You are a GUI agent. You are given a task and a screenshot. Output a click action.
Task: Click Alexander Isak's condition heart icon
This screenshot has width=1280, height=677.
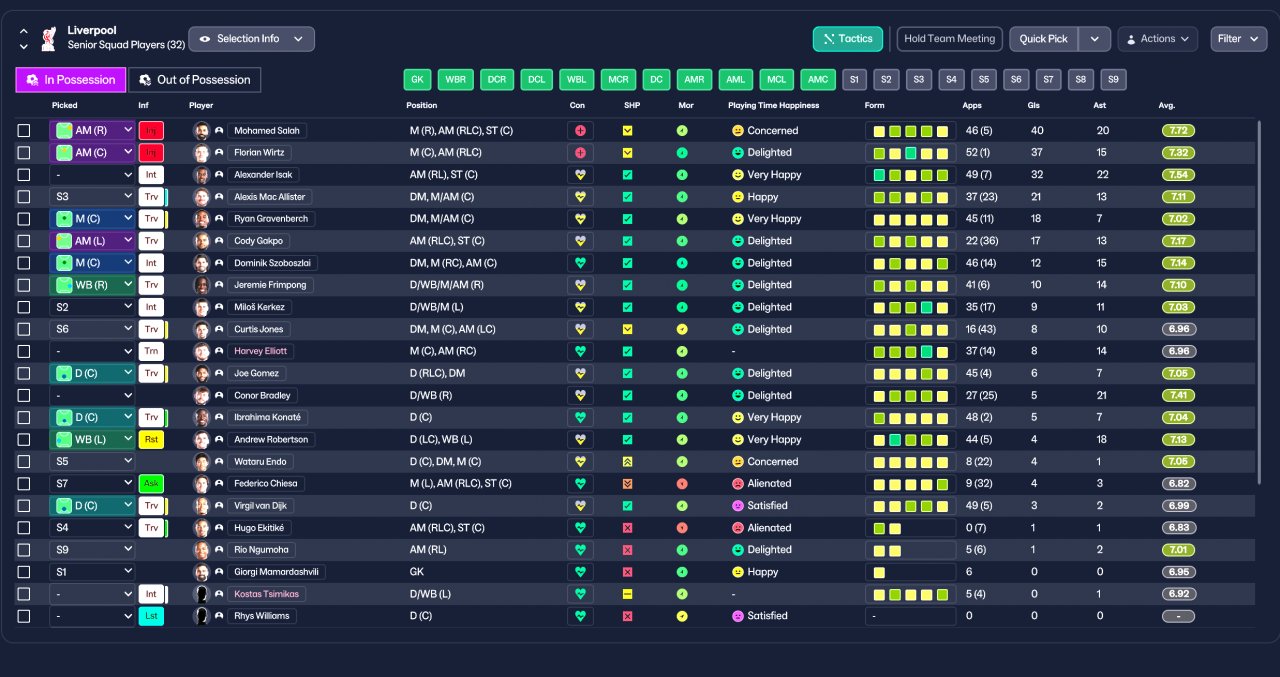(580, 174)
